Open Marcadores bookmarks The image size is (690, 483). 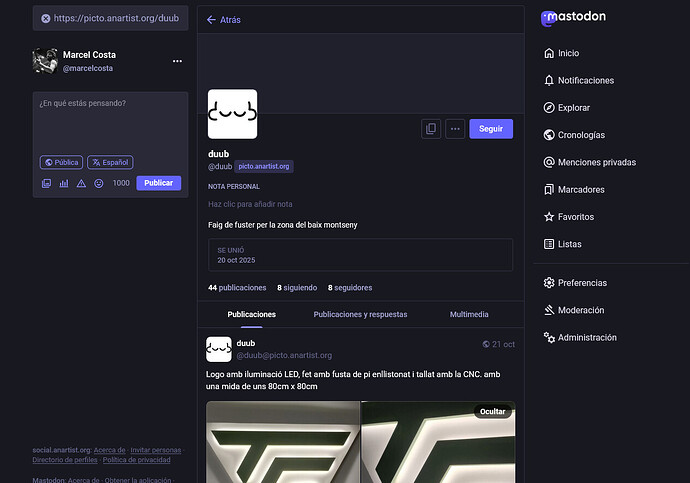coord(581,189)
